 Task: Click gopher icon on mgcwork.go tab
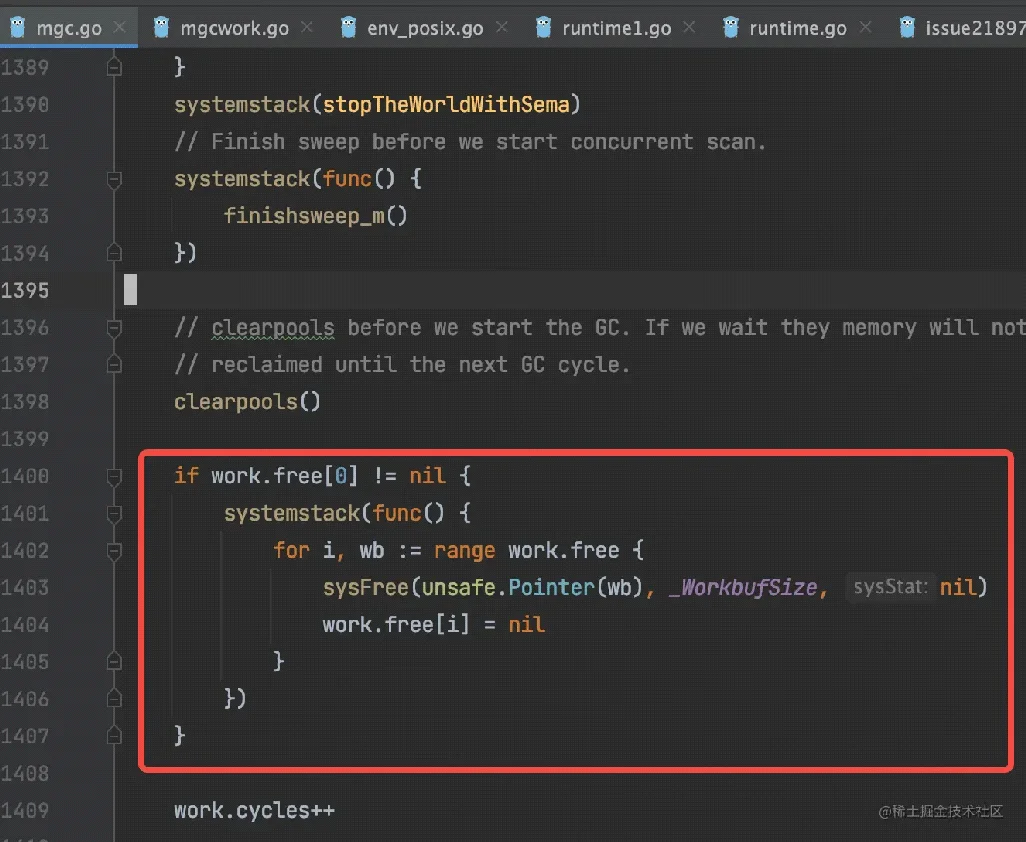(x=161, y=27)
